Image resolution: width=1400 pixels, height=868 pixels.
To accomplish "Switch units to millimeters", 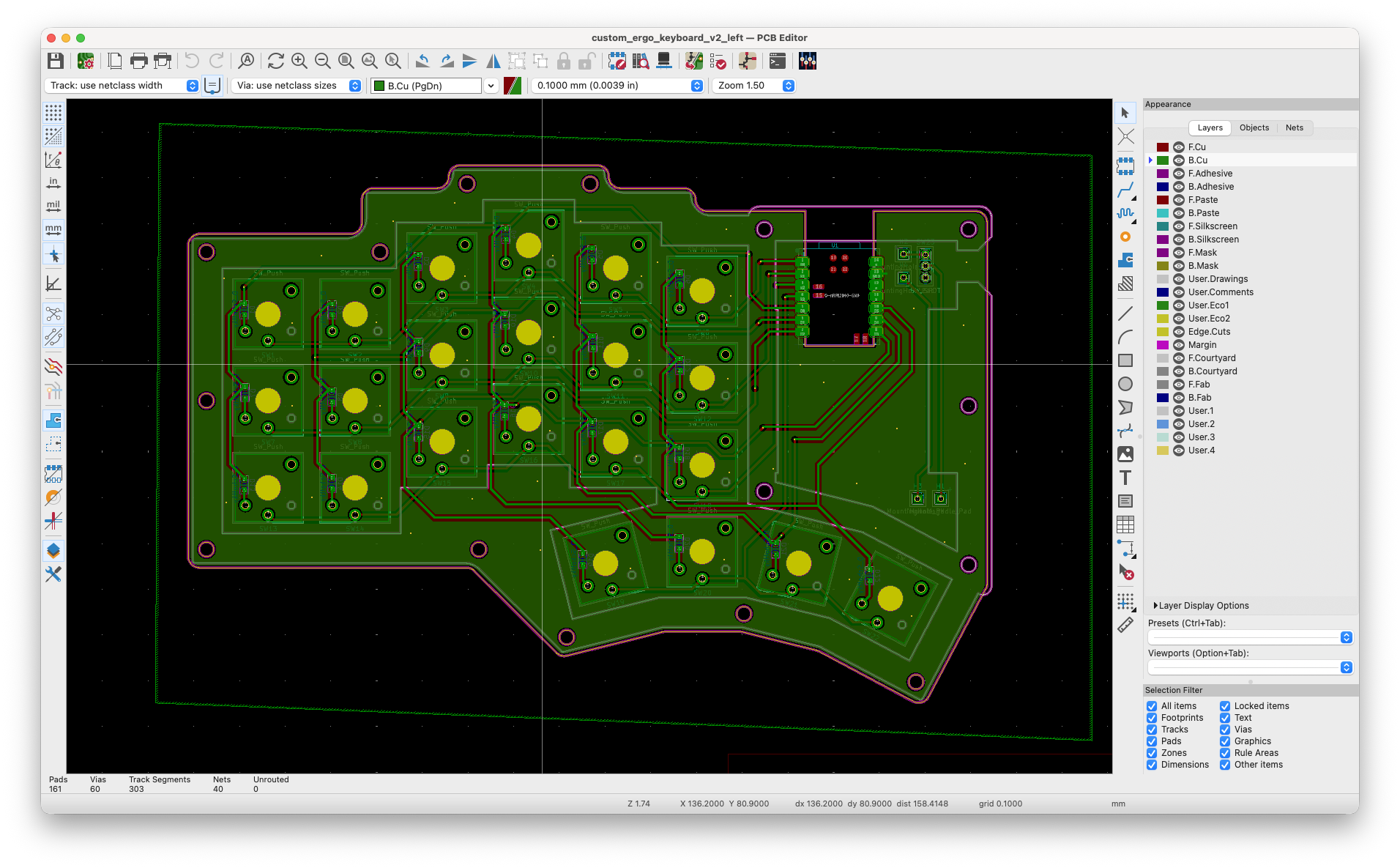I will click(x=53, y=229).
